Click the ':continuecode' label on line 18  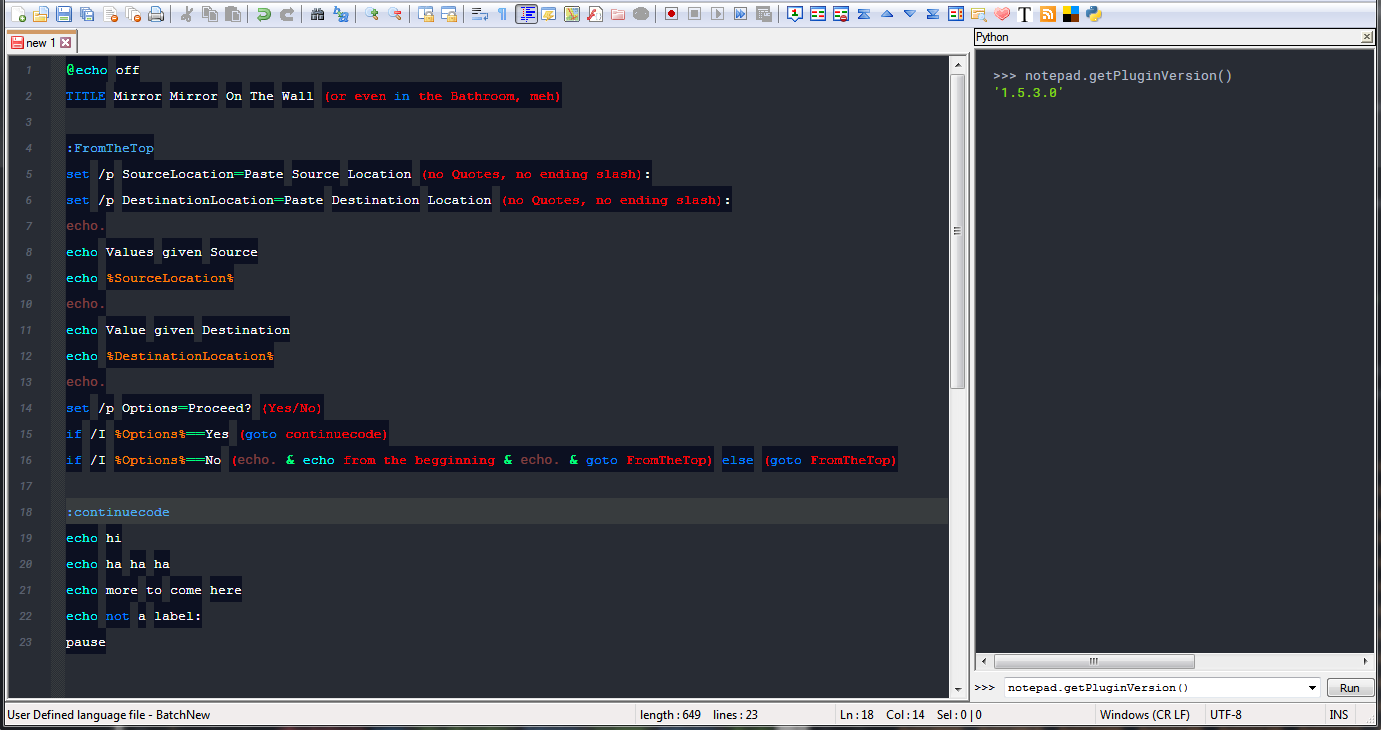[x=118, y=512]
